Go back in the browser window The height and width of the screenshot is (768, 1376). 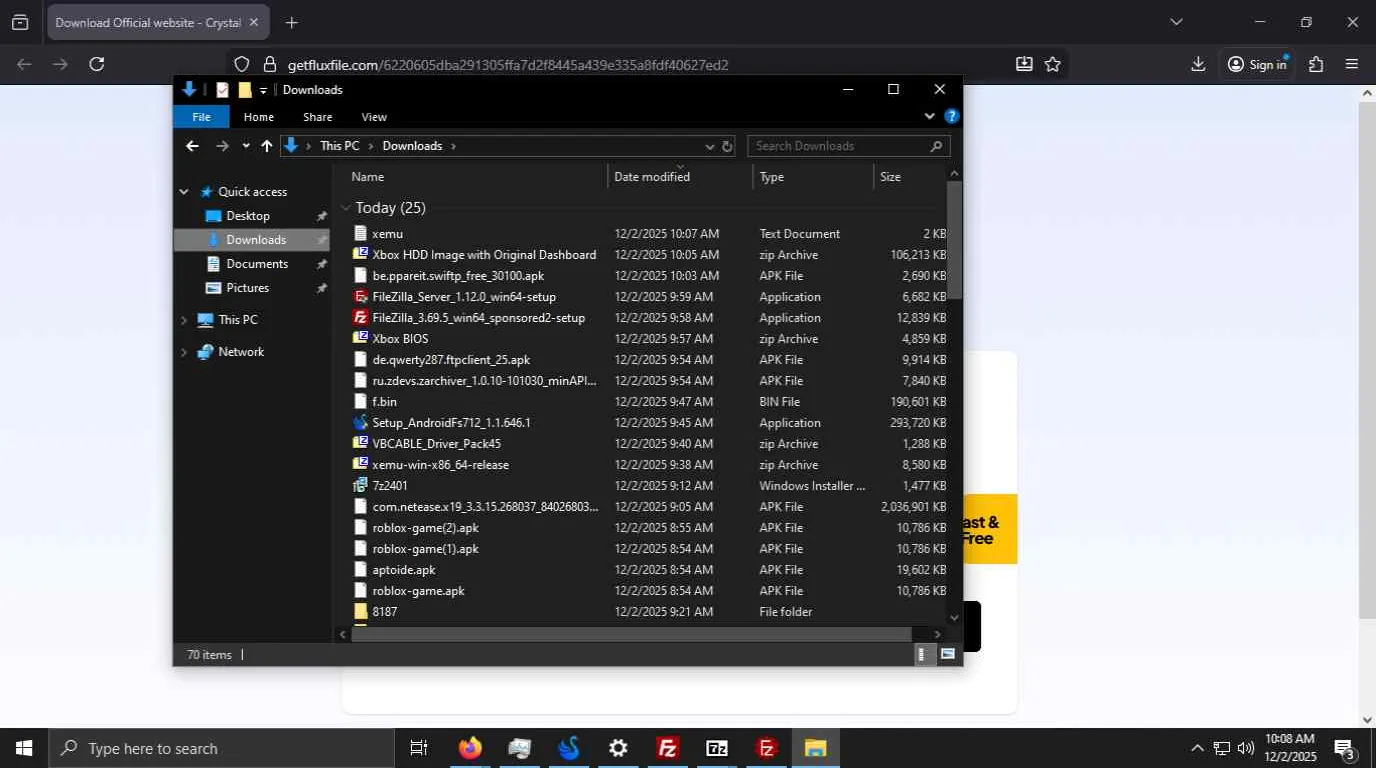coord(24,64)
